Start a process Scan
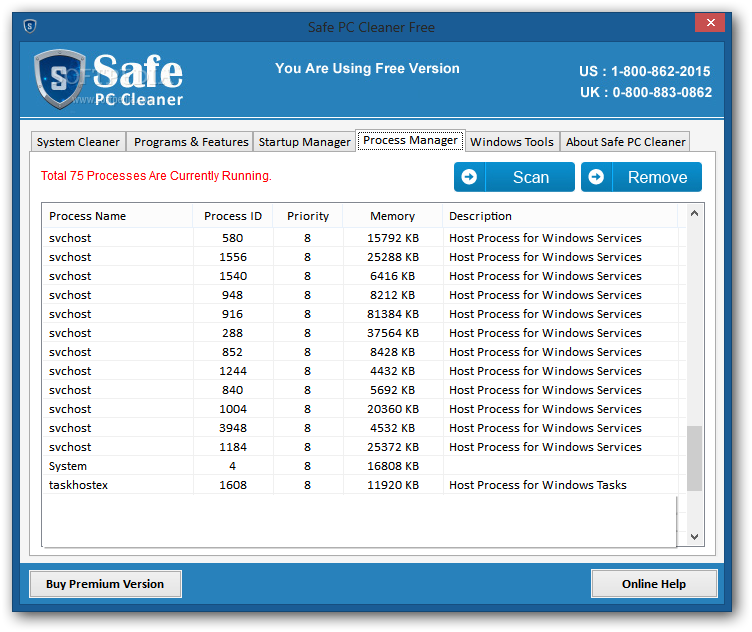The width and height of the screenshot is (752, 632). coord(514,177)
